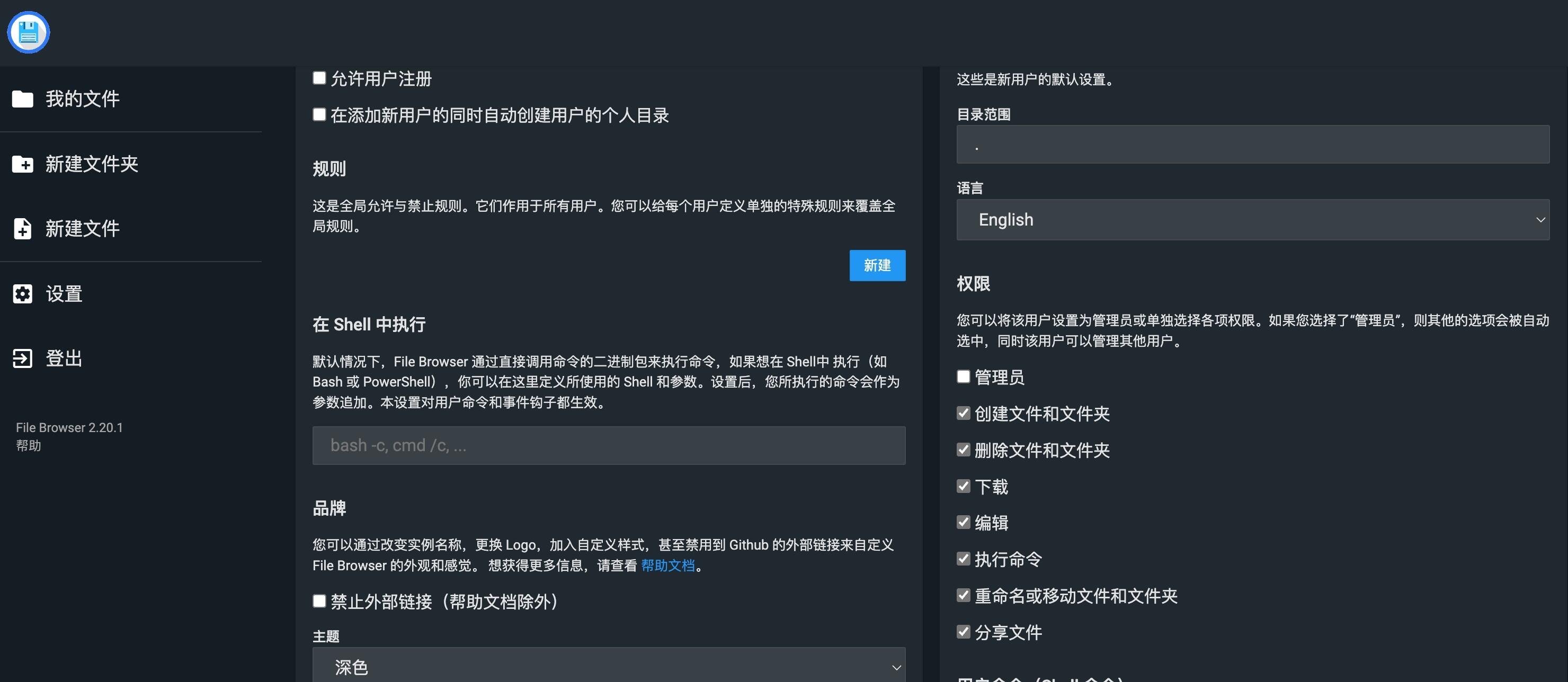Click the new file icon in sidebar
1568x682 pixels.
tap(23, 229)
